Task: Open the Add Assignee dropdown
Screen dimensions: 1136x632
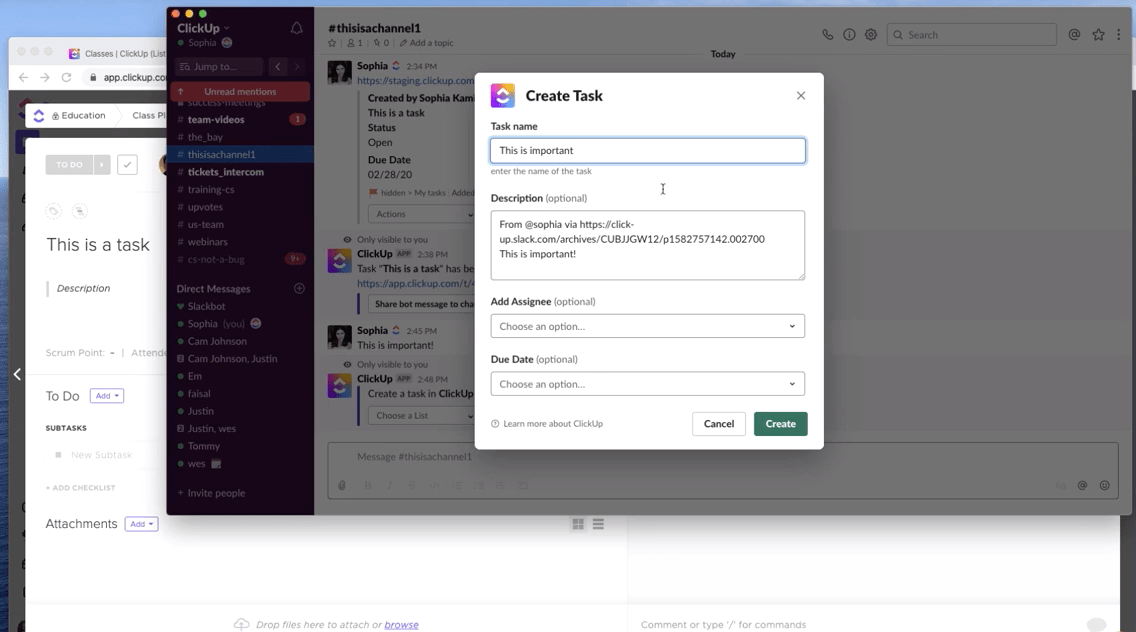Action: 648,326
